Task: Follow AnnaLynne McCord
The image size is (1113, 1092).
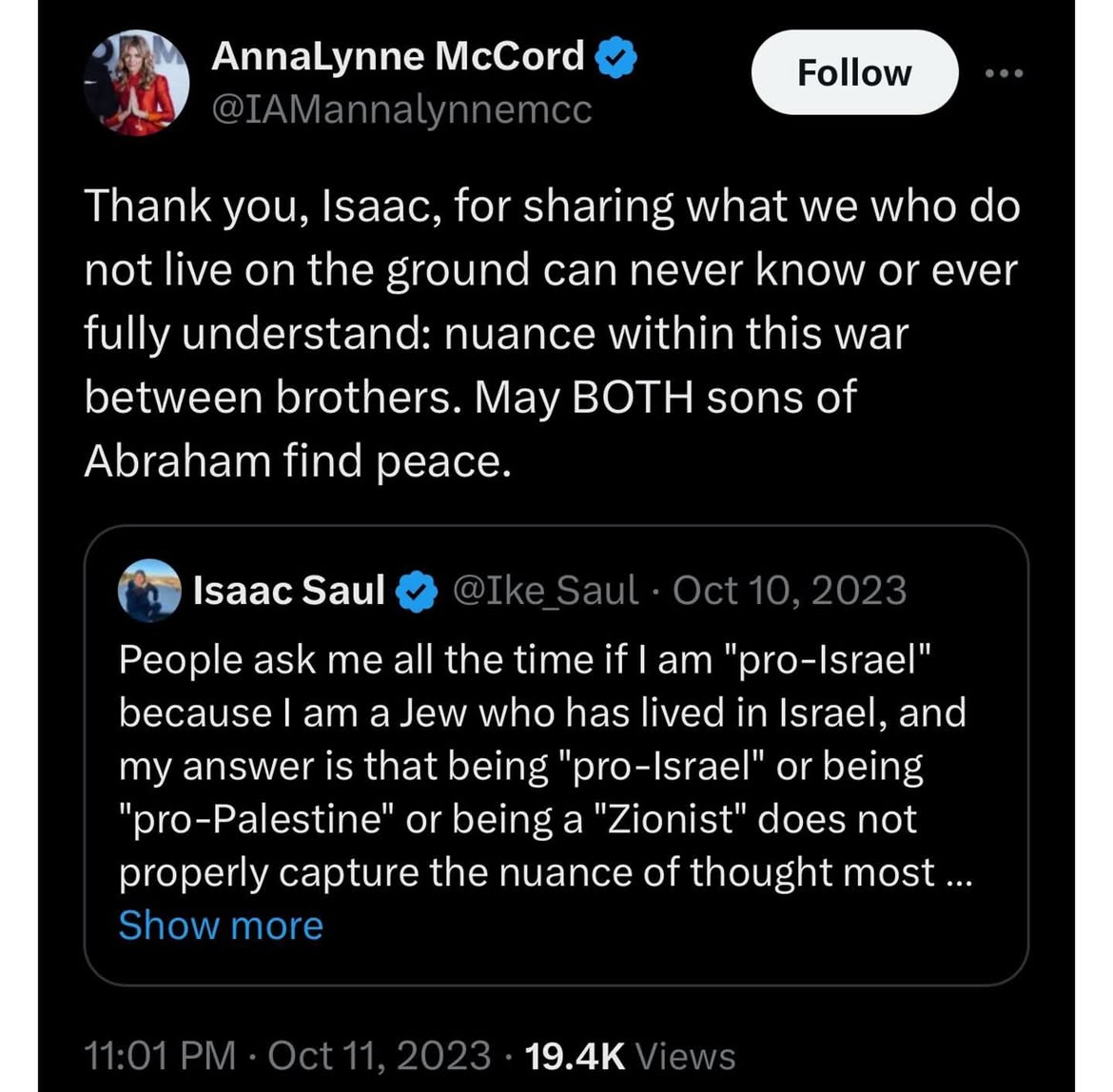Action: (x=853, y=72)
